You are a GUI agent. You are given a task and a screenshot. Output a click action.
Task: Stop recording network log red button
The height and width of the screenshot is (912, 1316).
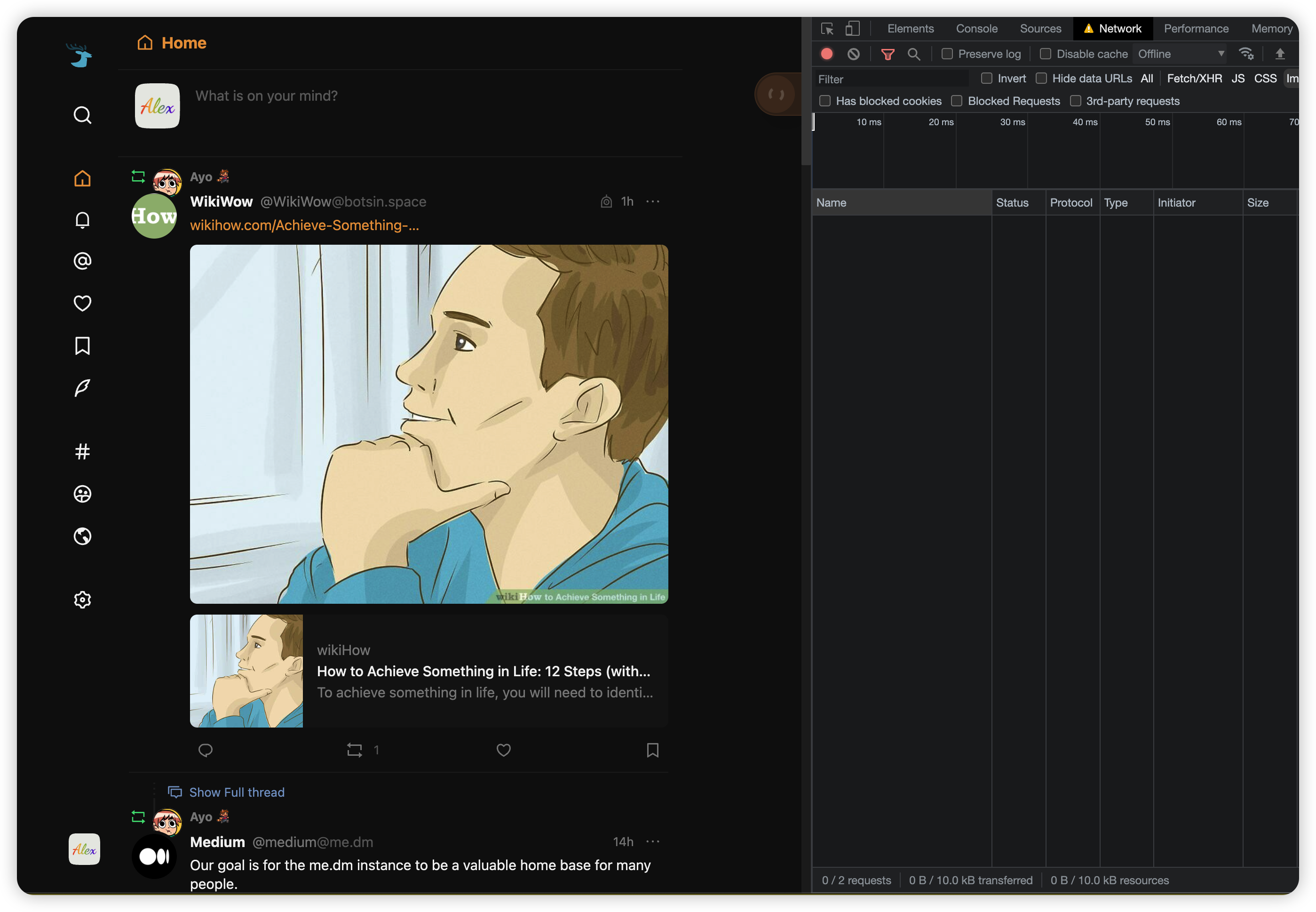point(826,54)
